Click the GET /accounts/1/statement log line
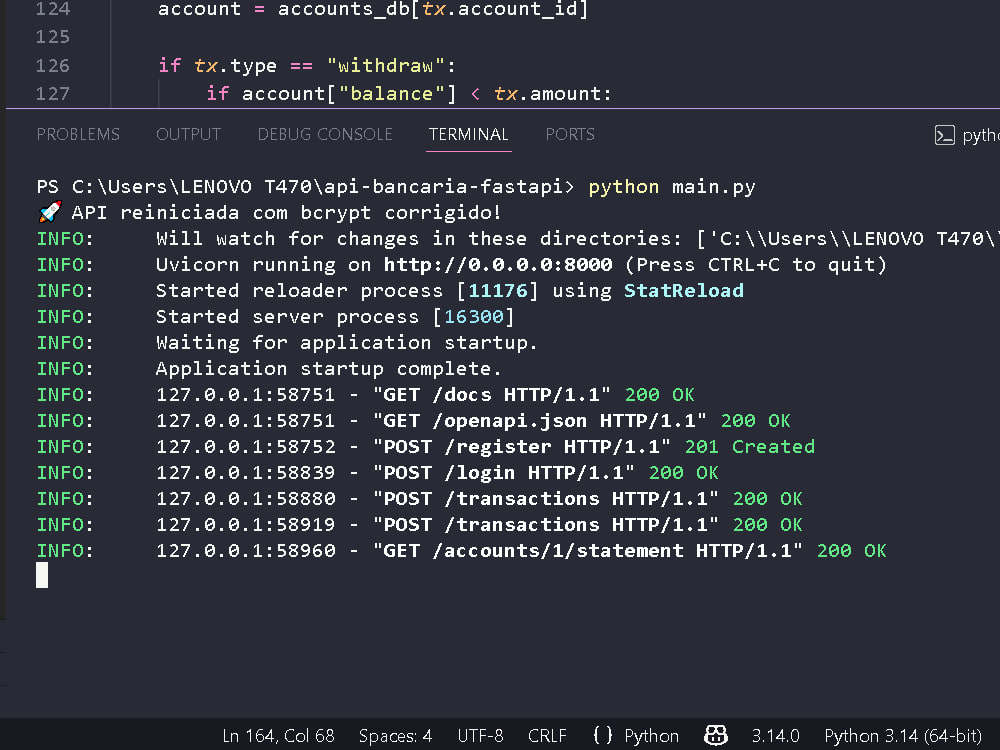The width and height of the screenshot is (1000, 750). [462, 551]
